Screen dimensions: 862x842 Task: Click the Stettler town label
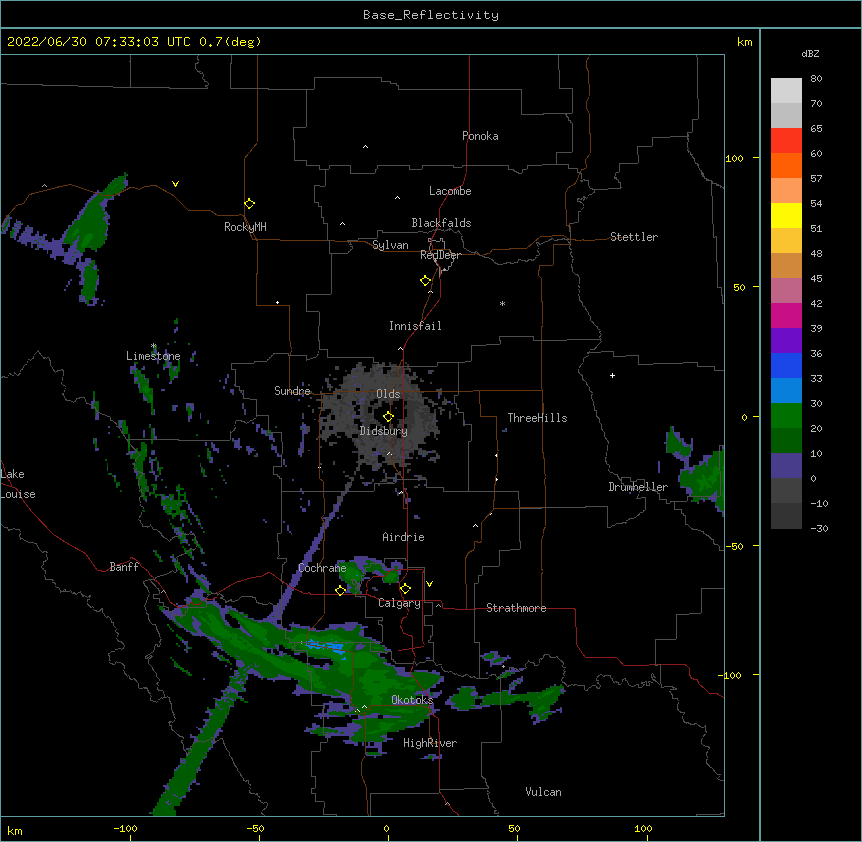pos(634,237)
